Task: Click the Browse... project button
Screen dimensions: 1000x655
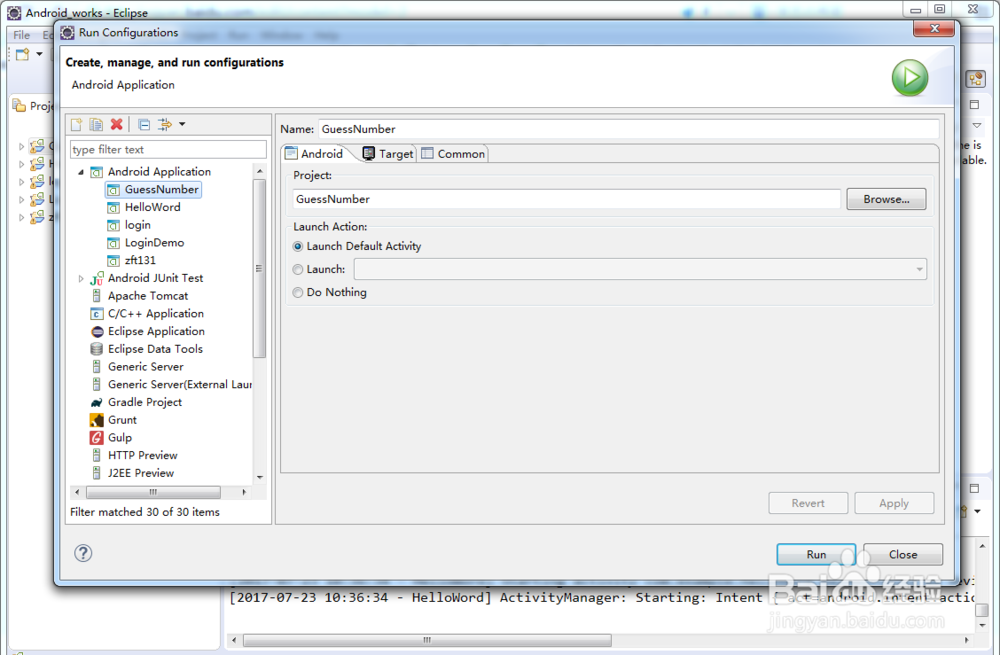Action: click(886, 199)
